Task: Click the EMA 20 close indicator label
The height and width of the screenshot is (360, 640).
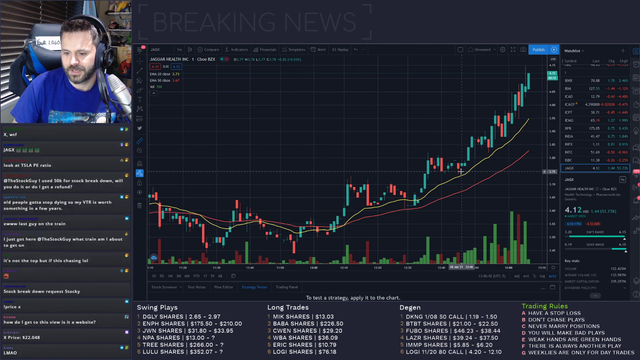Action: pyautogui.click(x=160, y=74)
